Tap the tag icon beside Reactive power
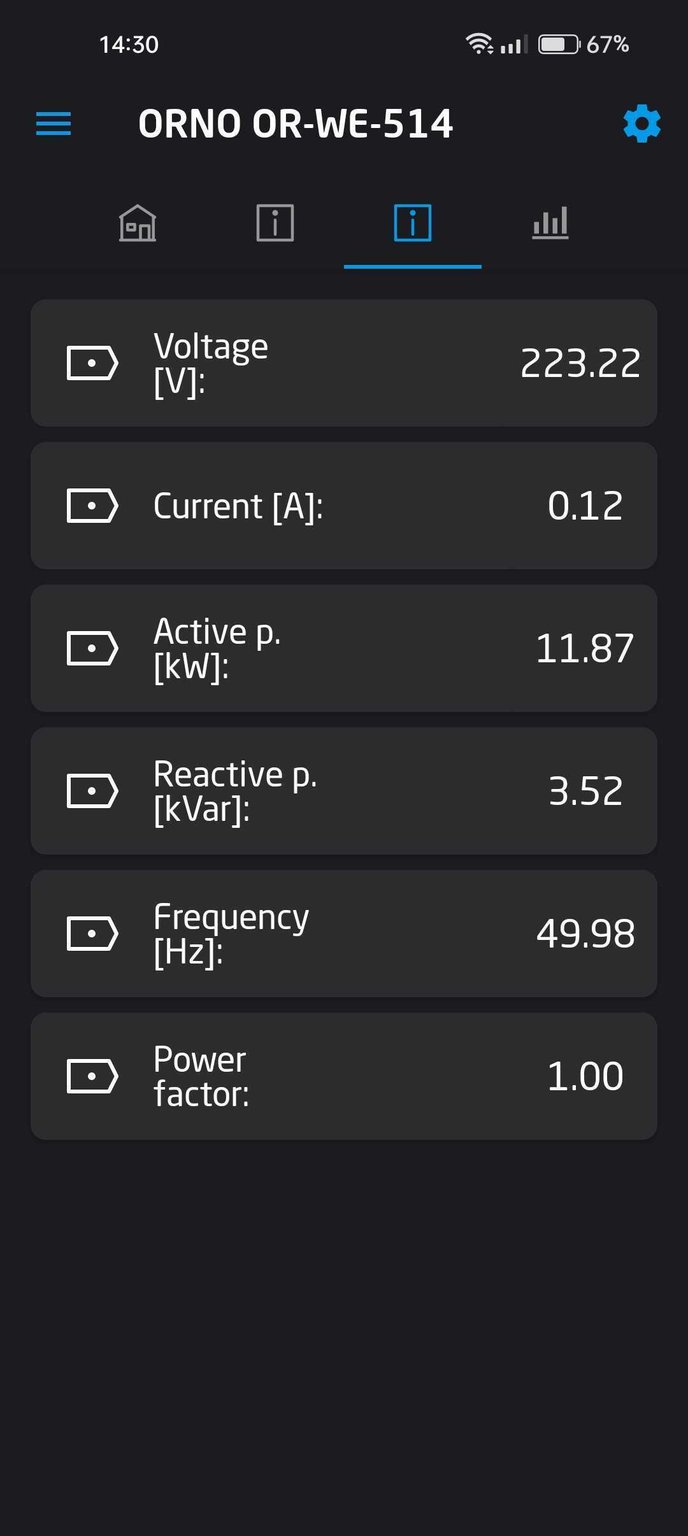 coord(92,791)
